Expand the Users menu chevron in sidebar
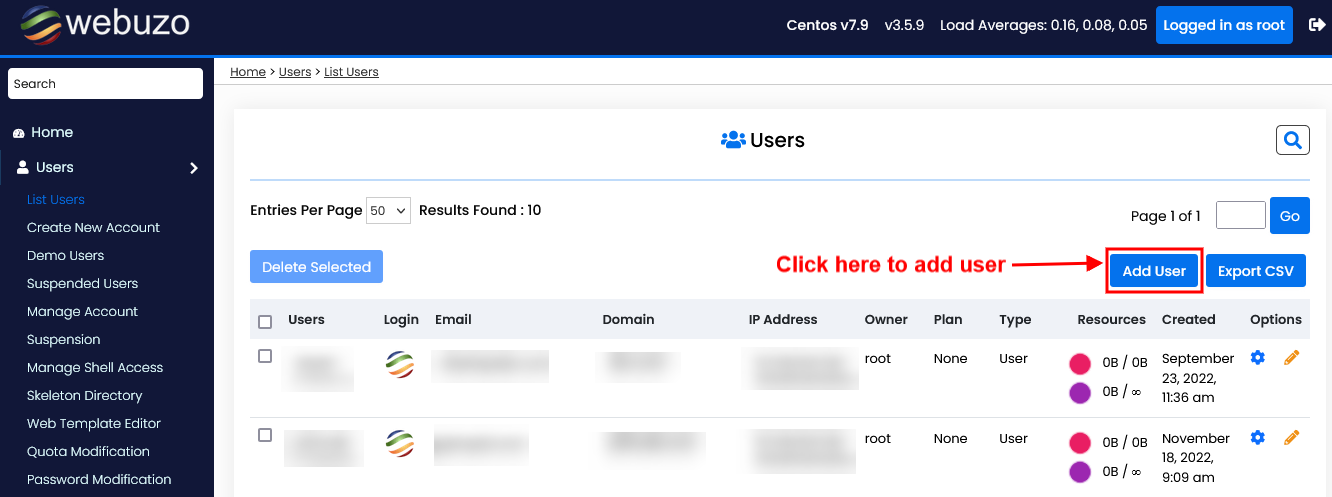Screen dimensions: 1332x497 pos(194,168)
